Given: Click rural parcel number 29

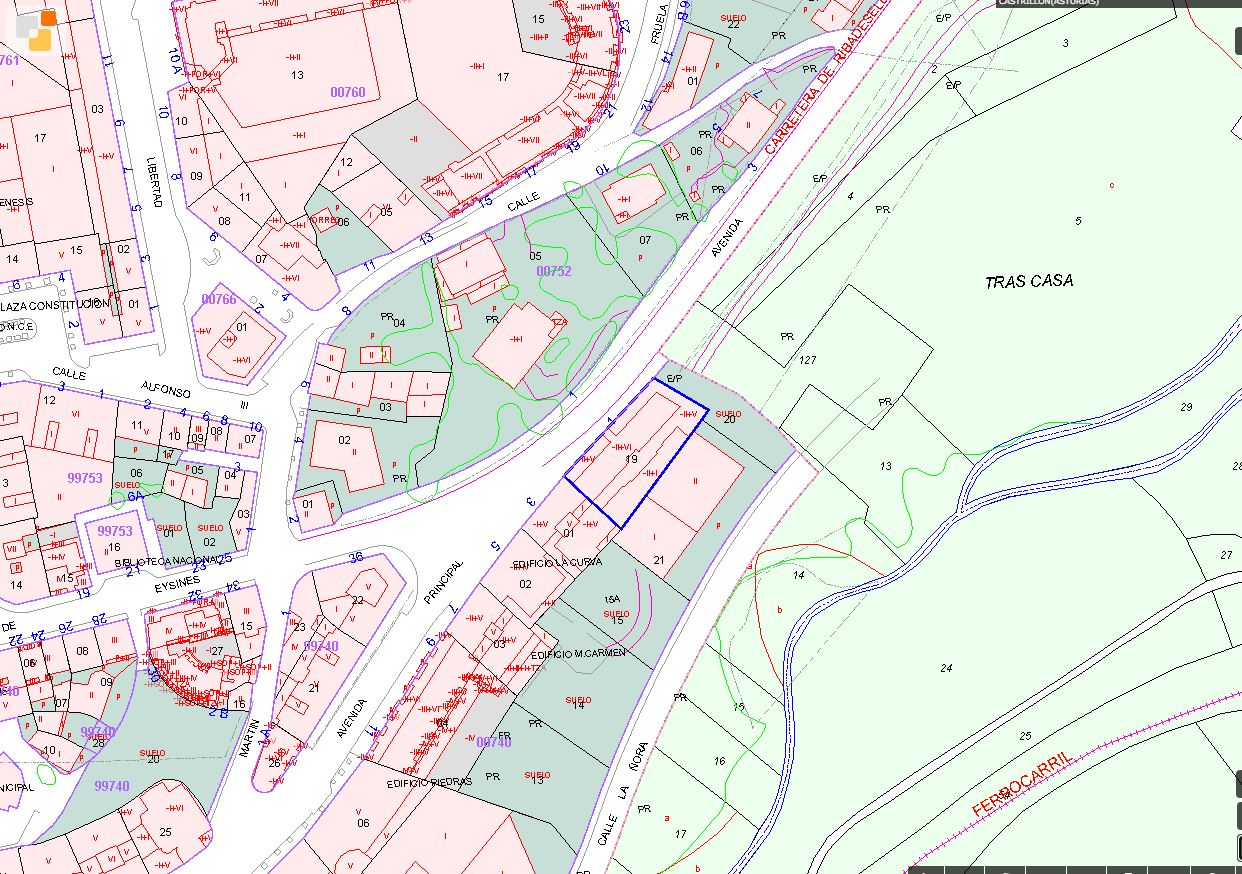Looking at the screenshot, I should point(1186,407).
